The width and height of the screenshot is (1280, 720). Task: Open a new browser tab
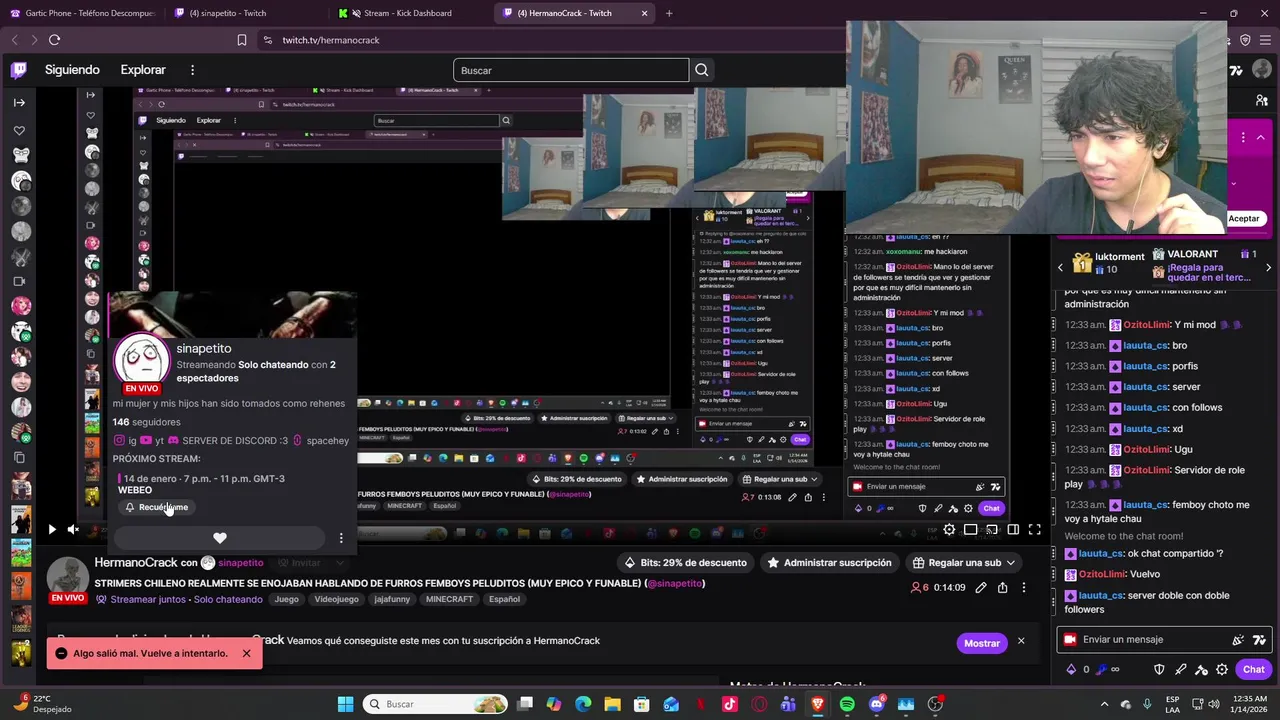point(669,13)
